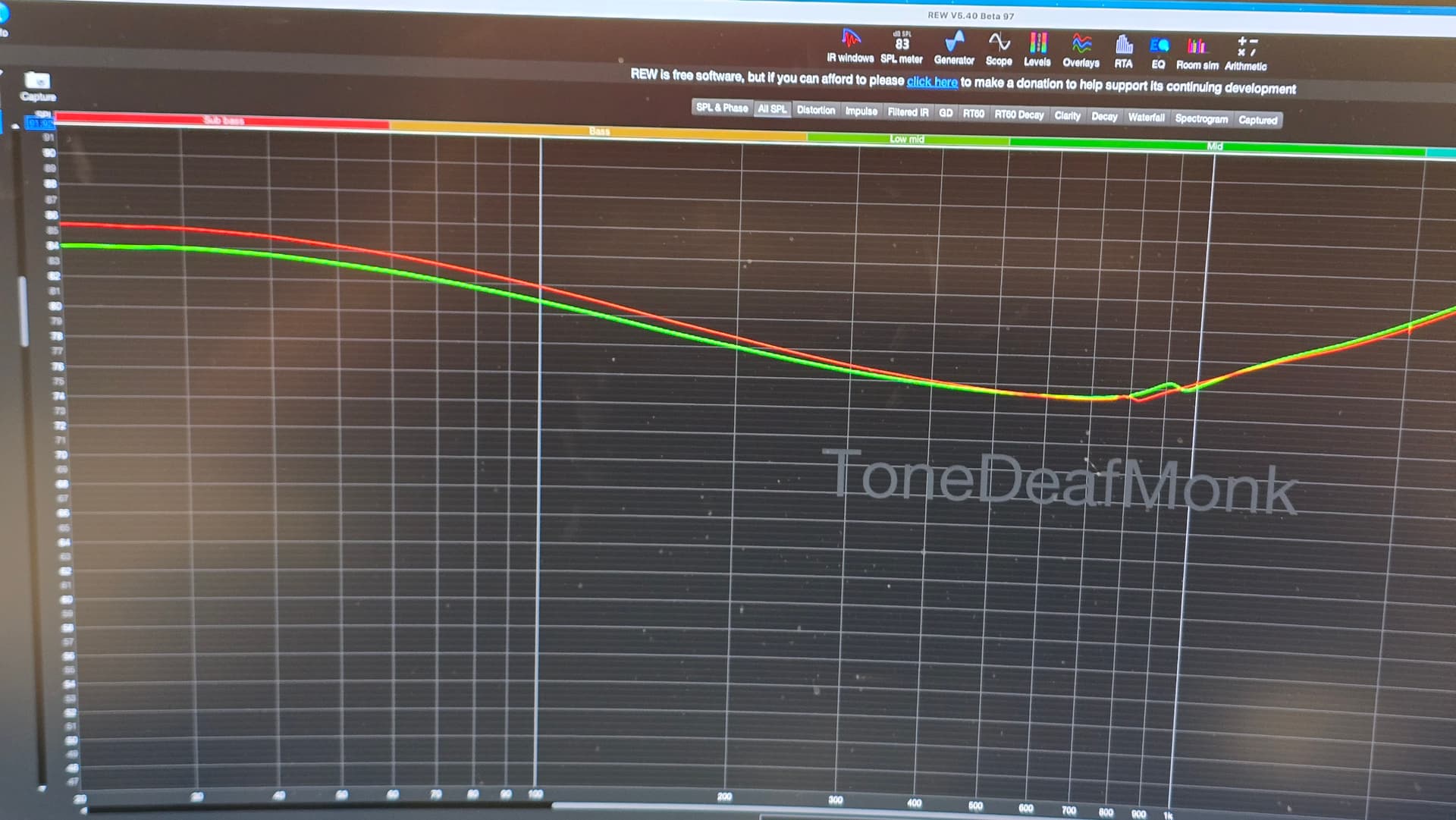Capture the graph image
The height and width of the screenshot is (820, 1456).
click(38, 86)
